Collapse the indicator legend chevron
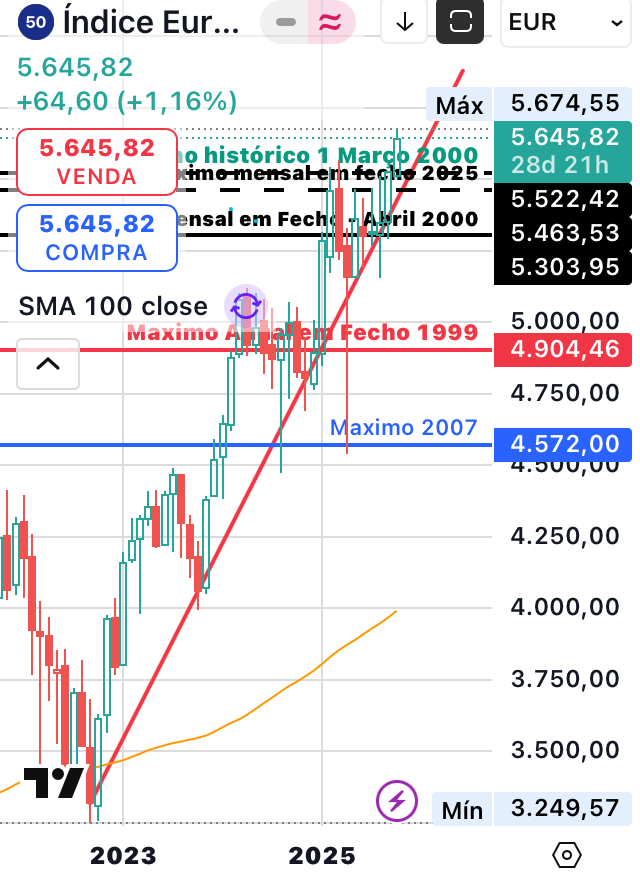The height and width of the screenshot is (876, 640). tap(48, 364)
